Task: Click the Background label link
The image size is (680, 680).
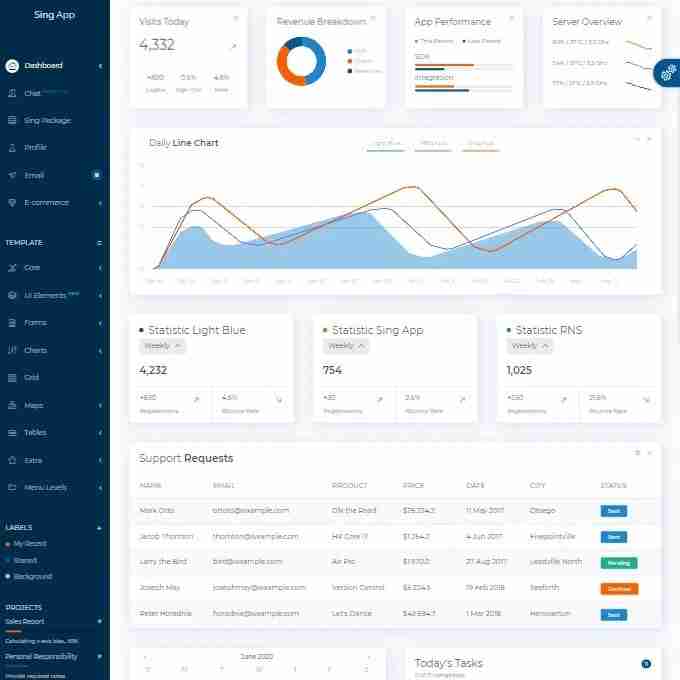Action: [x=33, y=576]
